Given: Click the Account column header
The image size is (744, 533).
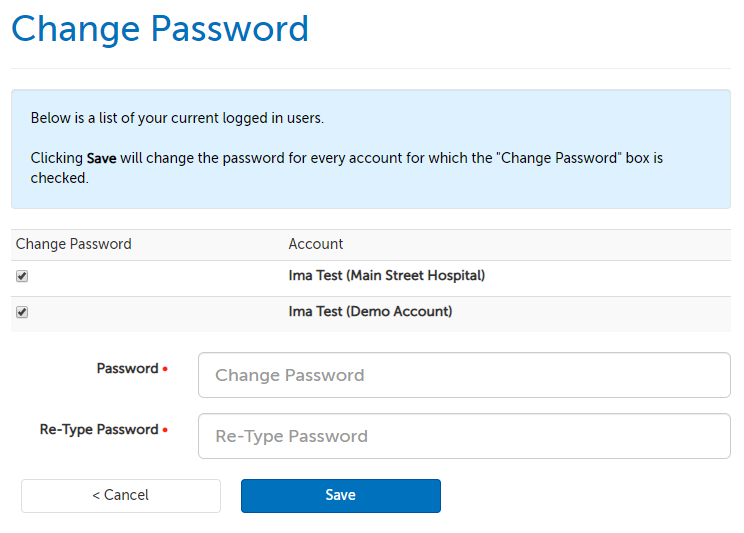Looking at the screenshot, I should [316, 244].
